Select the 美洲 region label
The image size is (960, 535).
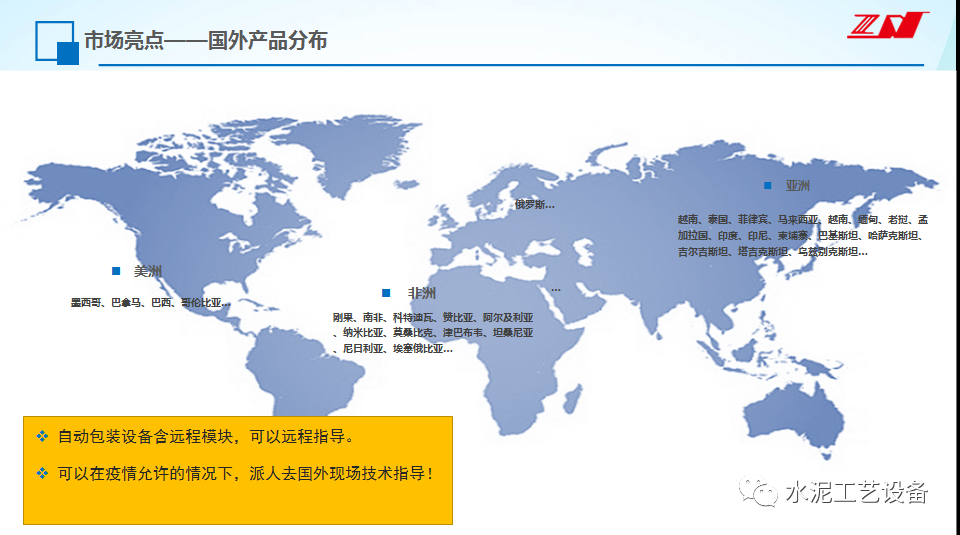pos(148,271)
